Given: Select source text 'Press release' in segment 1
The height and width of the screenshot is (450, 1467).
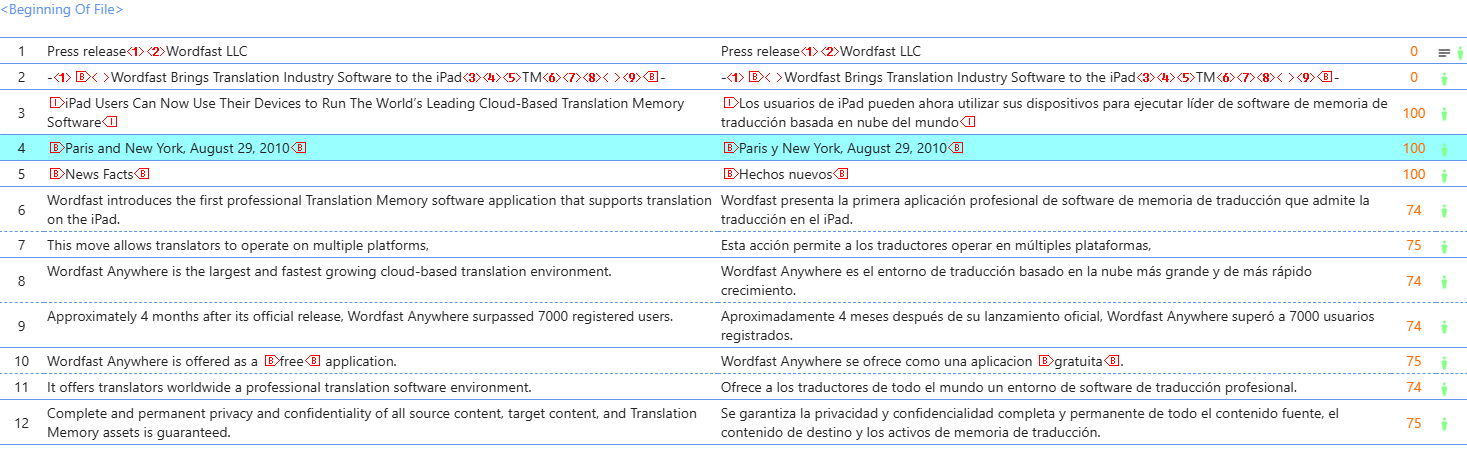Looking at the screenshot, I should [87, 51].
